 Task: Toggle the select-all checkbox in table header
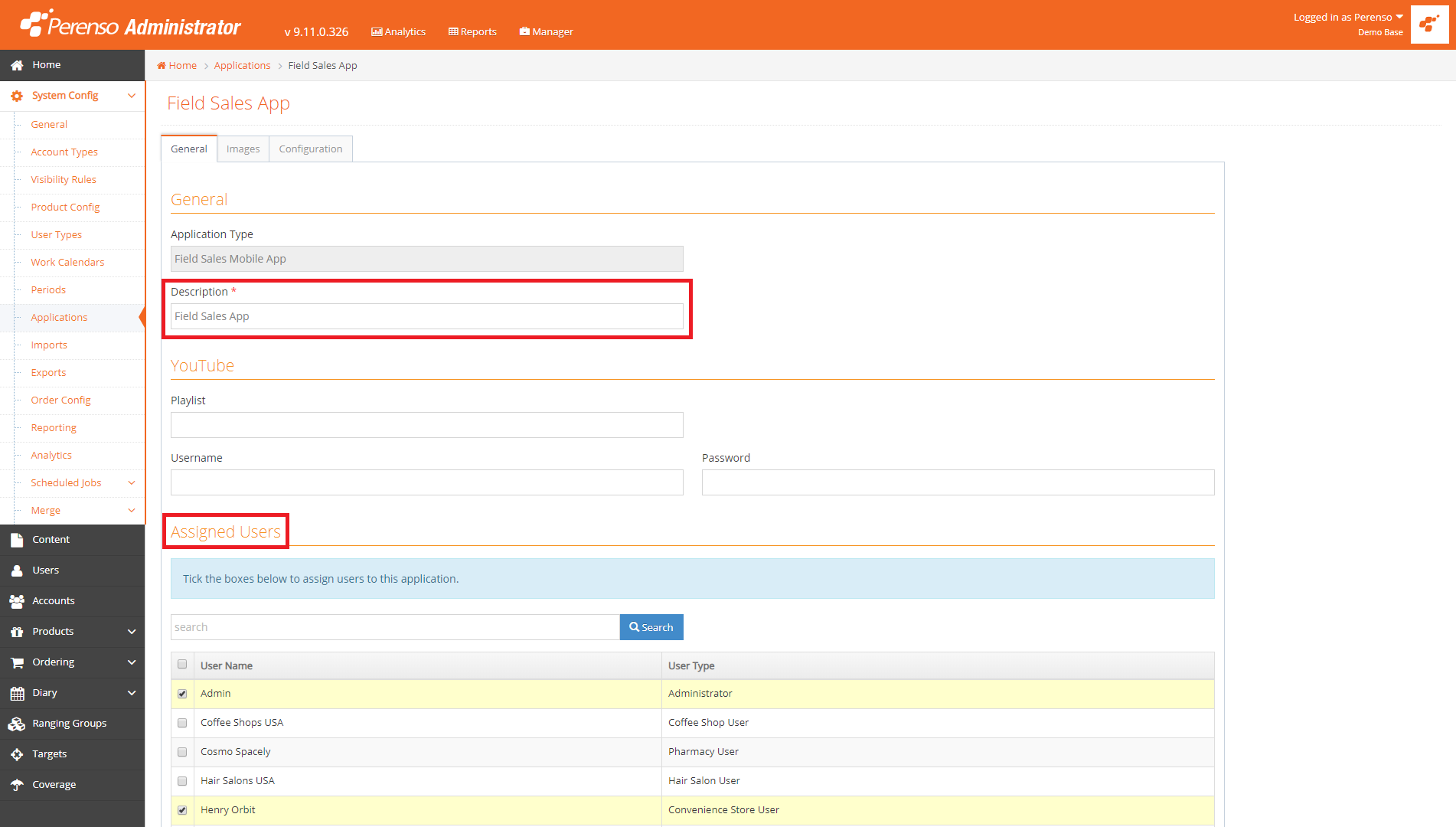182,664
